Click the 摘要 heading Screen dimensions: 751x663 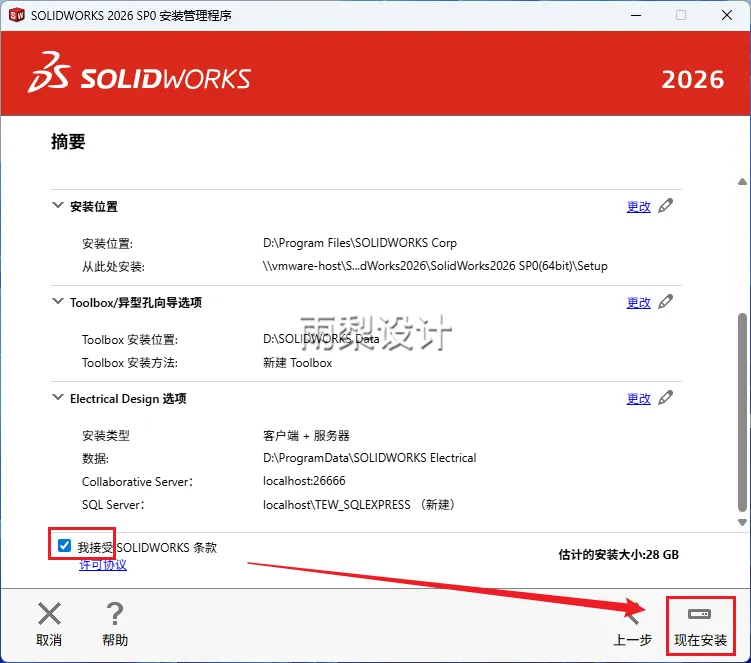[68, 142]
